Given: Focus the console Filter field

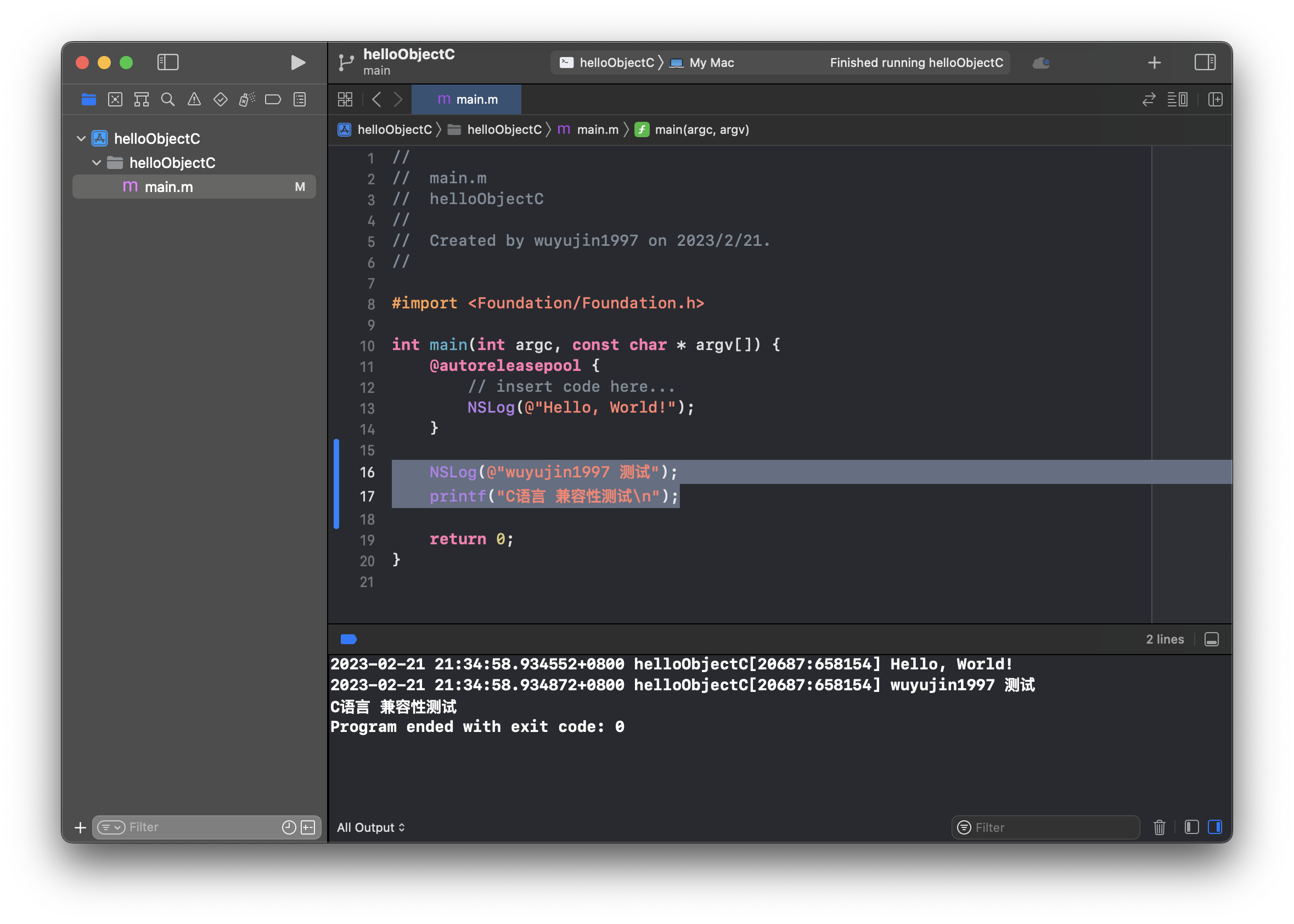Looking at the screenshot, I should coord(1045,827).
